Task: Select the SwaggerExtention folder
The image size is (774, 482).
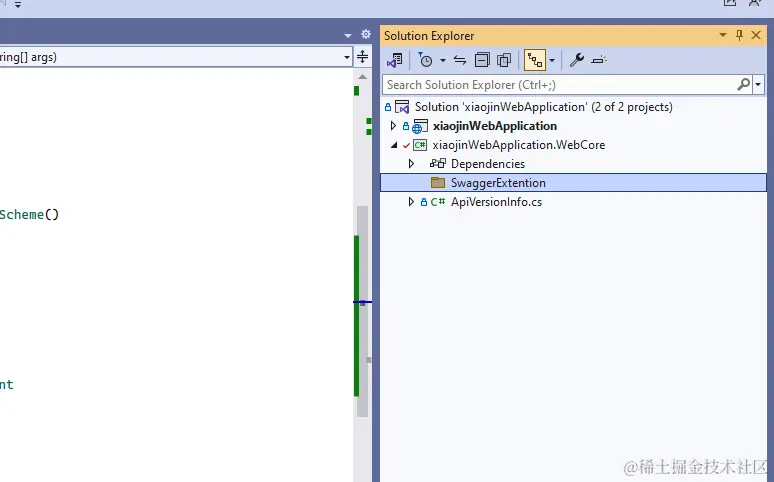Action: pyautogui.click(x=498, y=183)
